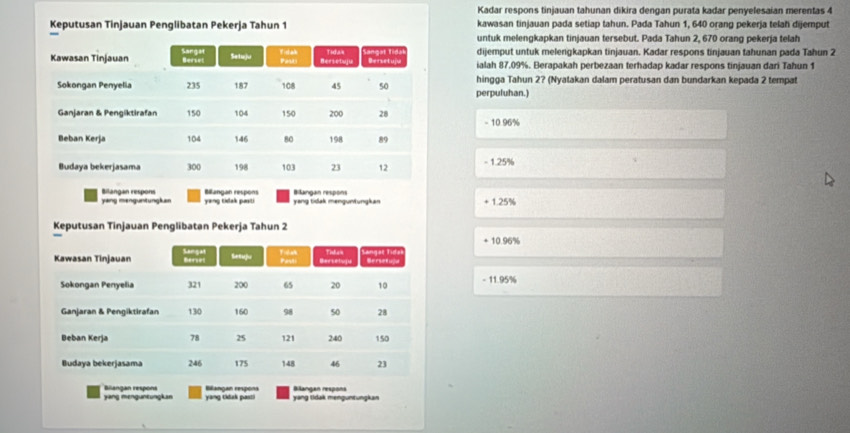Click Setuju column header in Tahun 1 table

pyautogui.click(x=240, y=58)
